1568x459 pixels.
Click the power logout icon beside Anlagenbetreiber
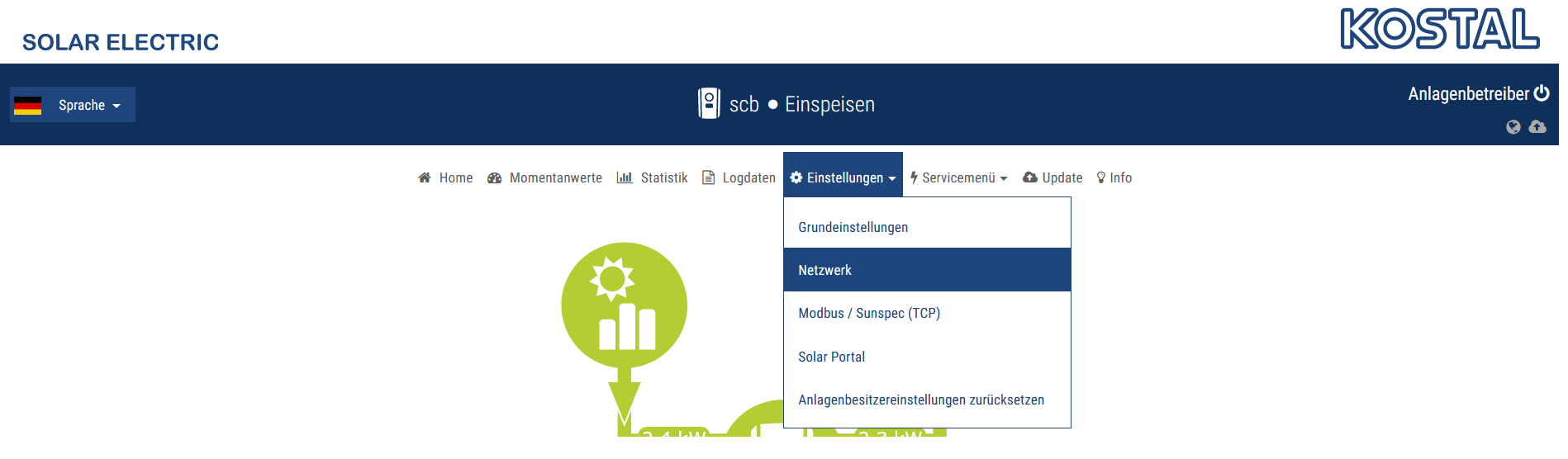tap(1542, 93)
